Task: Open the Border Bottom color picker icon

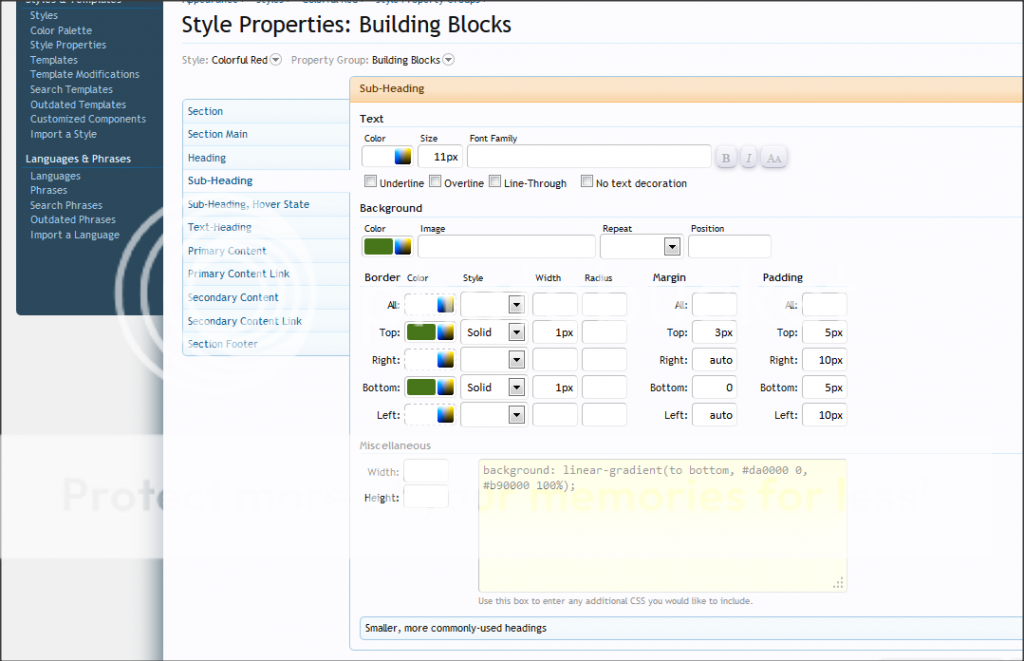Action: coord(445,387)
